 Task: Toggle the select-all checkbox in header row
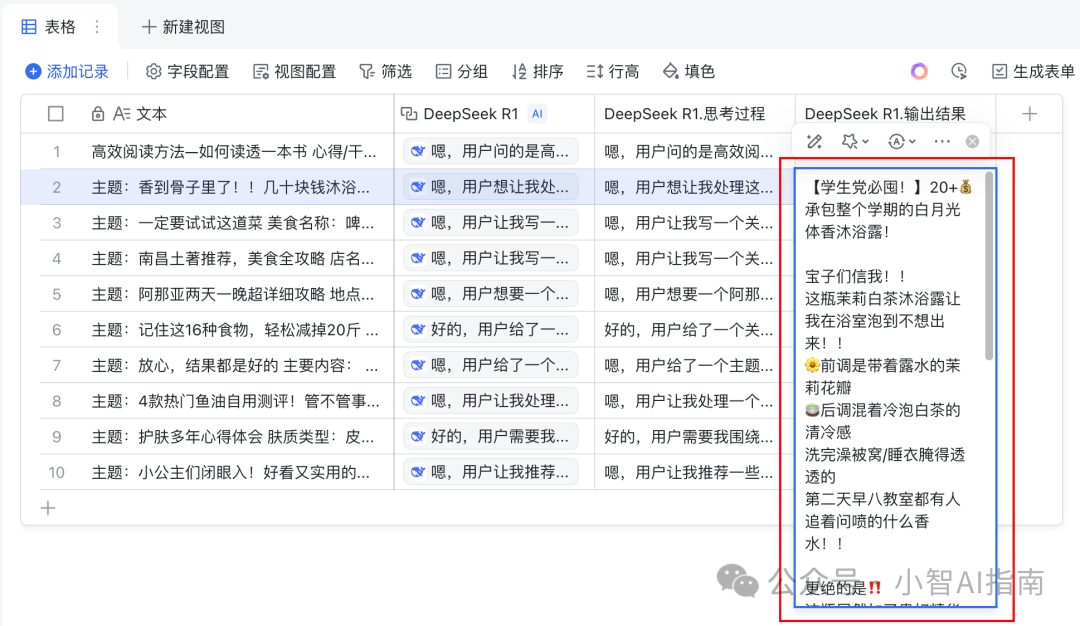56,114
